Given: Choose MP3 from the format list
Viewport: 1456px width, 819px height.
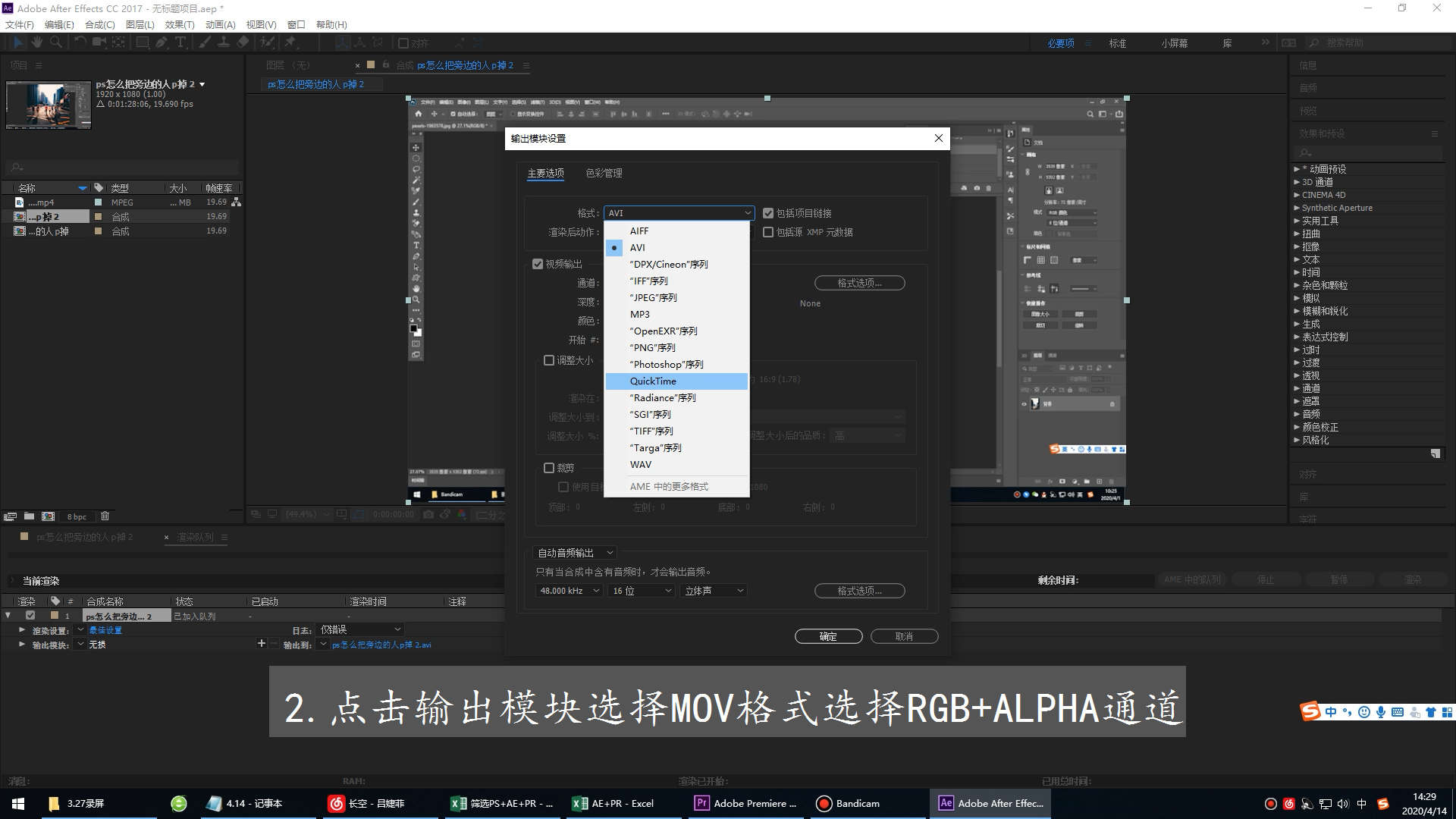Looking at the screenshot, I should pos(676,314).
